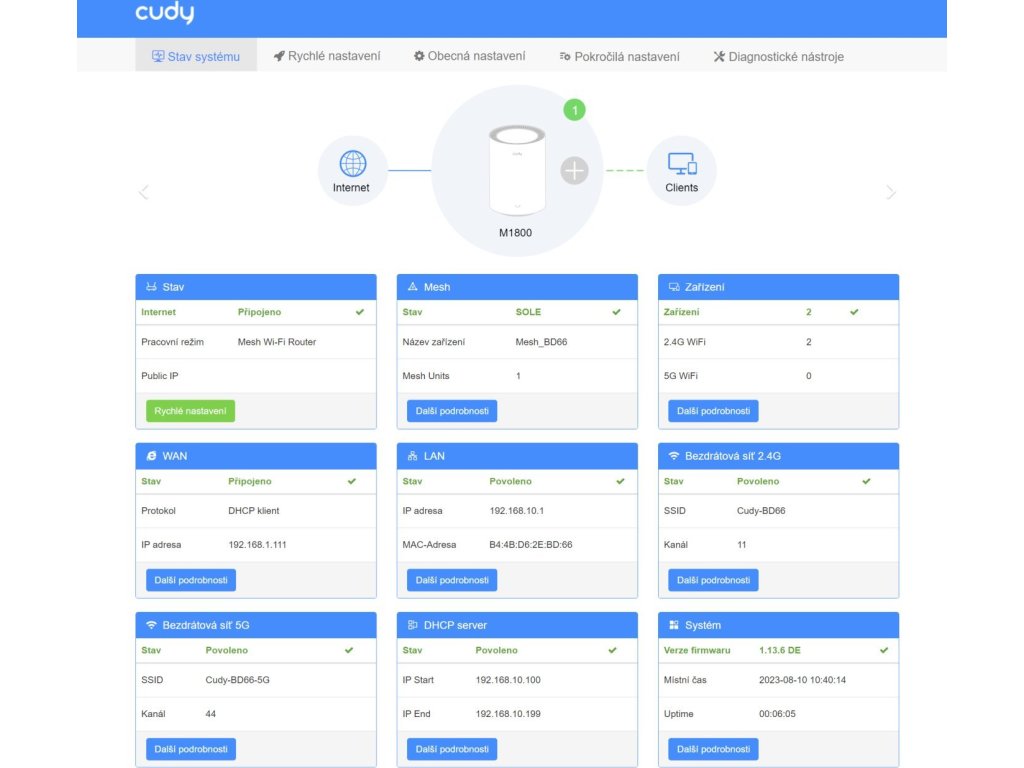1024x768 pixels.
Task: Add mesh unit with plus icon
Action: click(575, 170)
